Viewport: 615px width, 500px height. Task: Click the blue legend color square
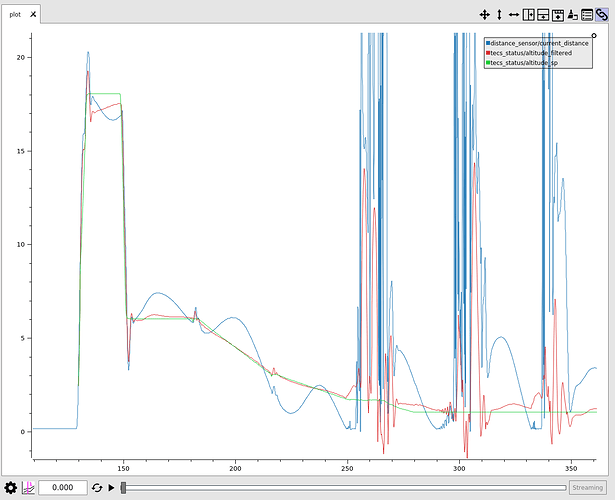click(488, 43)
